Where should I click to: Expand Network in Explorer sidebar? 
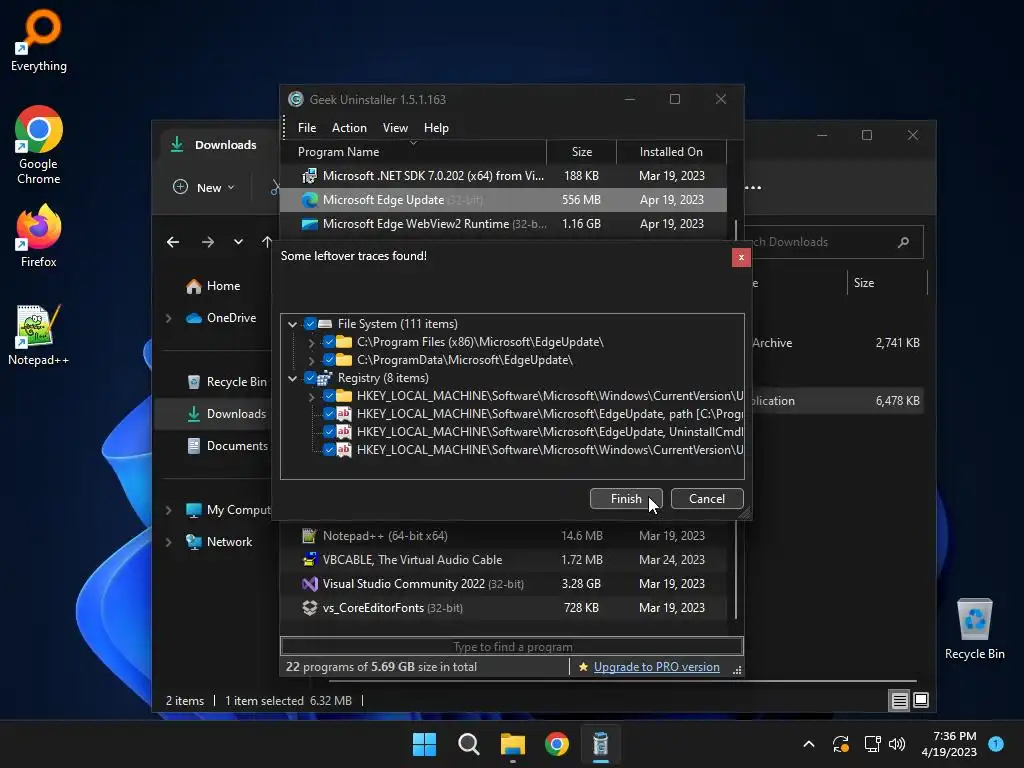click(168, 542)
